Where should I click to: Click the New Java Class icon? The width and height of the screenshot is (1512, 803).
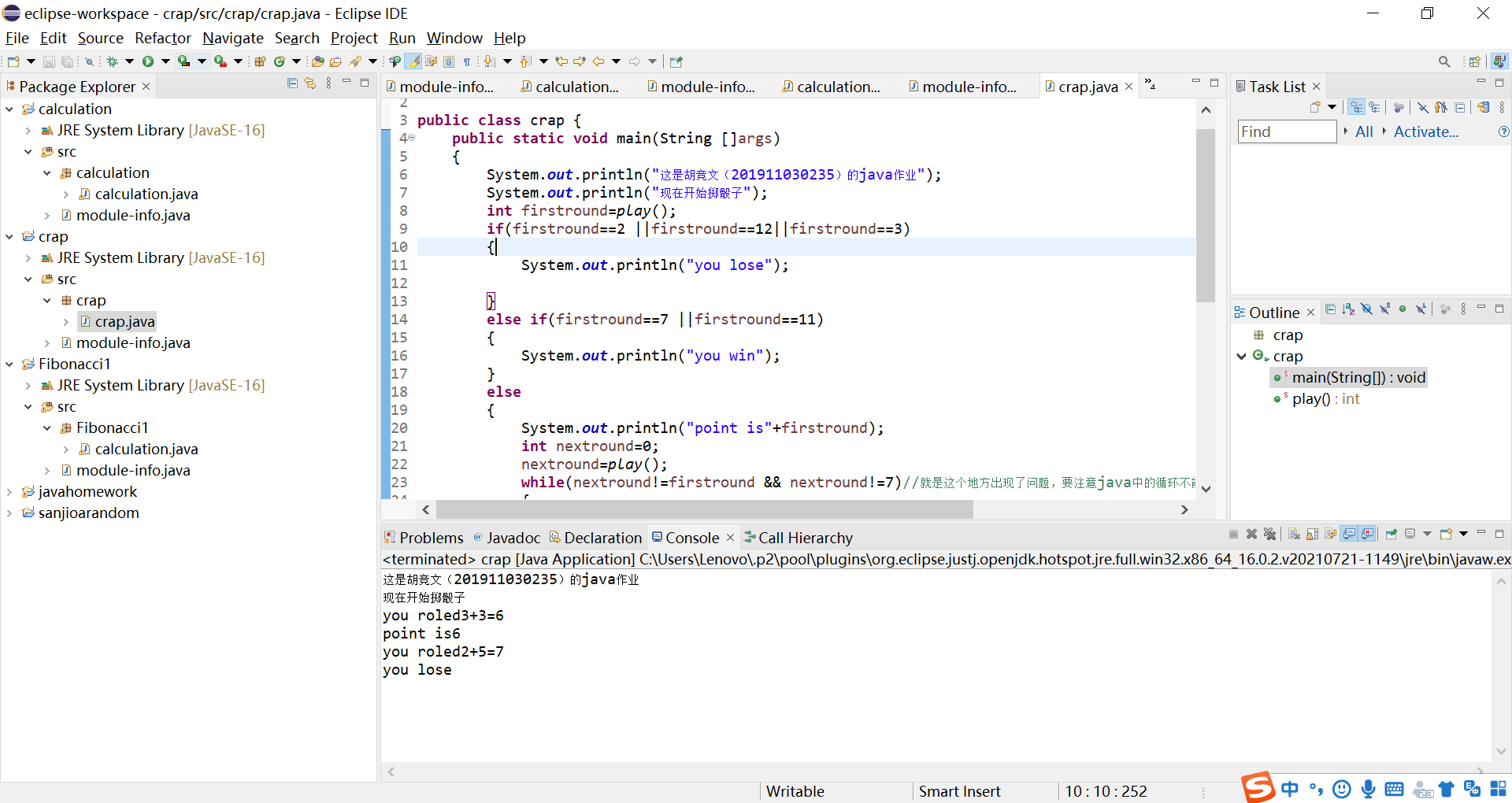279,61
